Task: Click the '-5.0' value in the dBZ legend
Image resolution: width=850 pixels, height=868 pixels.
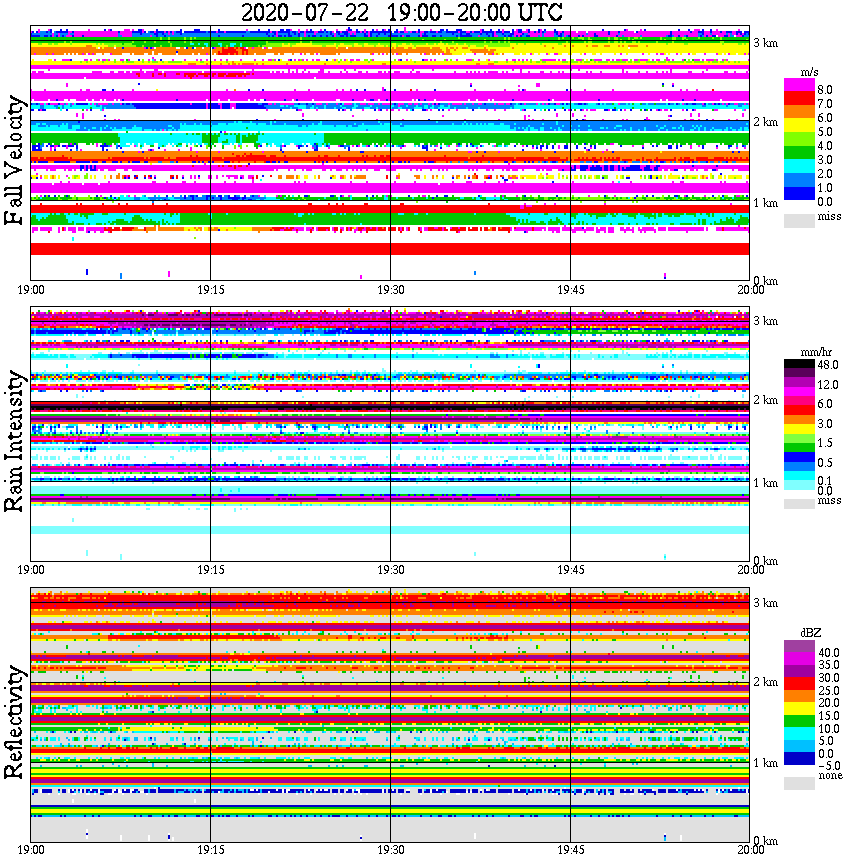Action: (828, 765)
